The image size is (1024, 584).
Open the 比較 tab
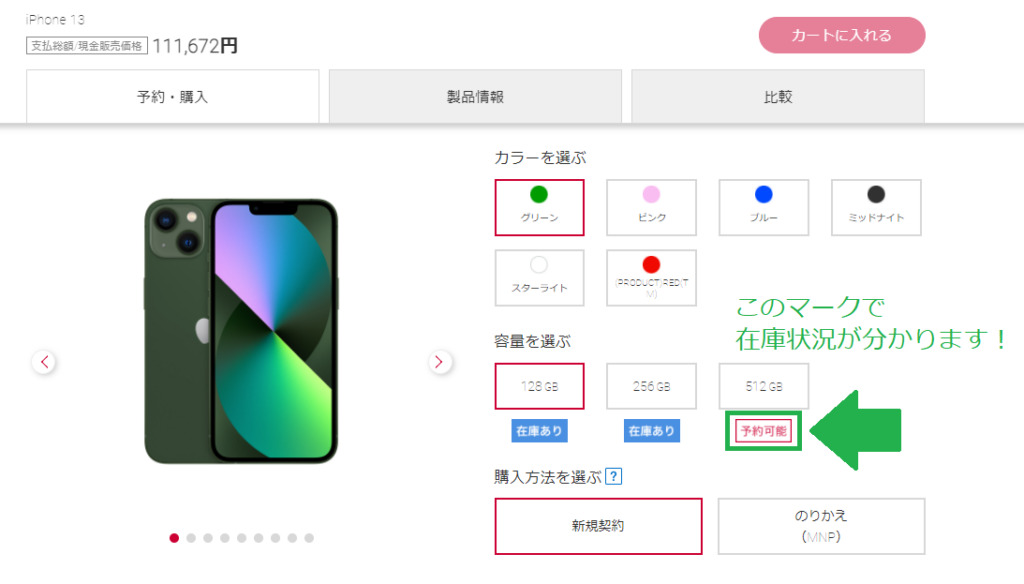tap(778, 97)
